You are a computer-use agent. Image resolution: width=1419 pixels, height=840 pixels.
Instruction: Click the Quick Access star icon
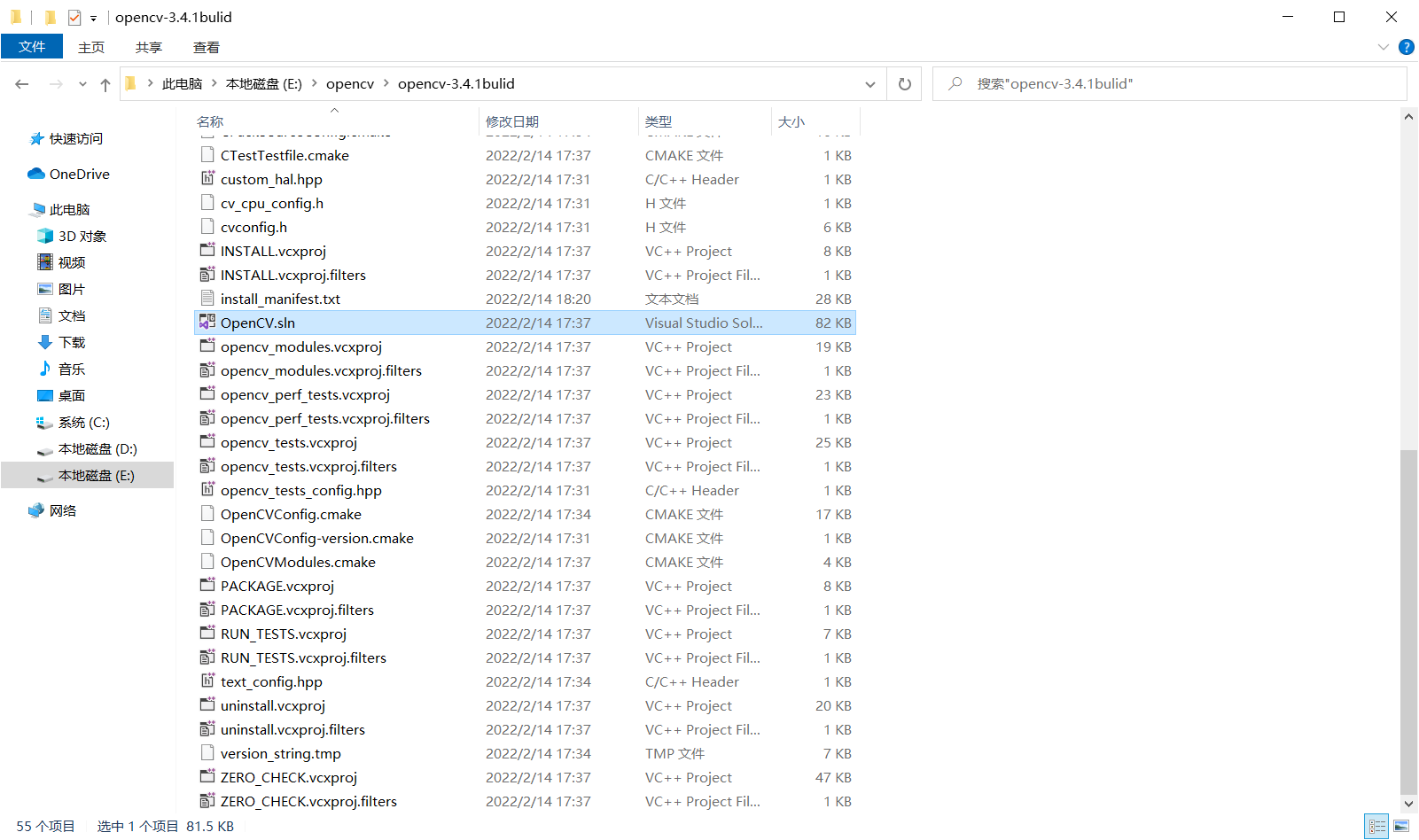coord(36,138)
